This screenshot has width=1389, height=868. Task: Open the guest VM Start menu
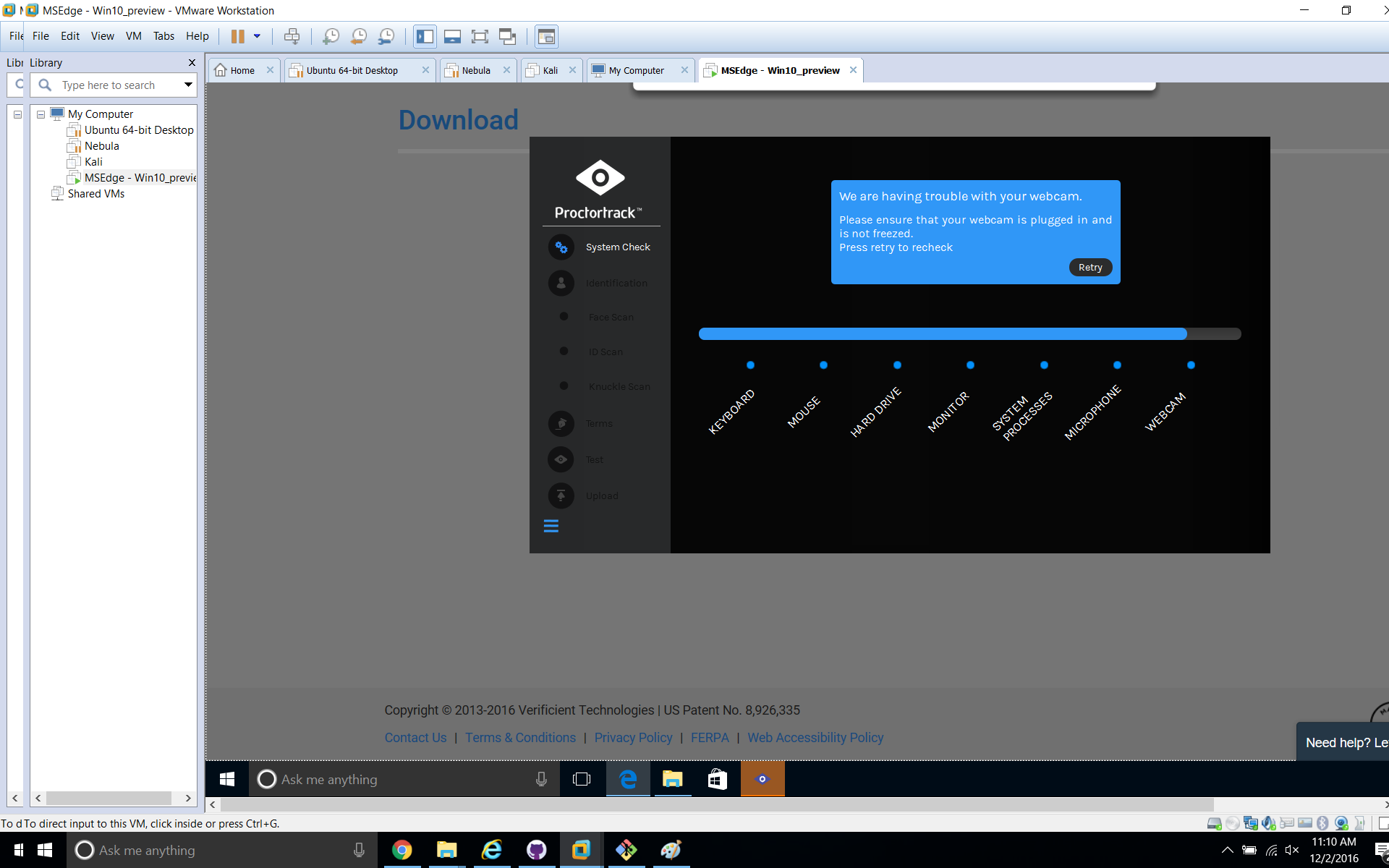click(227, 779)
